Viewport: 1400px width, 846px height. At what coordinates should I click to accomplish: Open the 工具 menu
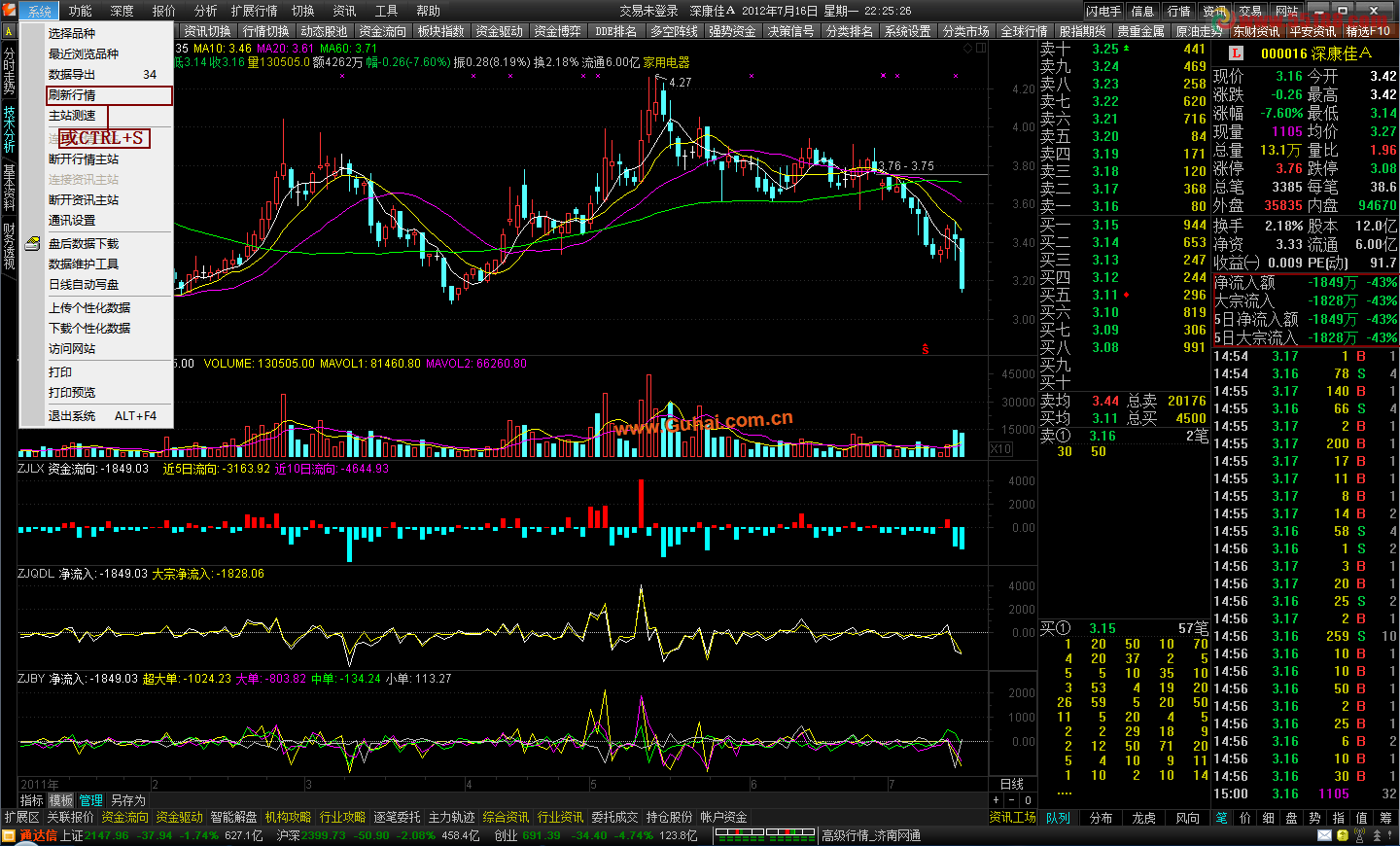386,11
